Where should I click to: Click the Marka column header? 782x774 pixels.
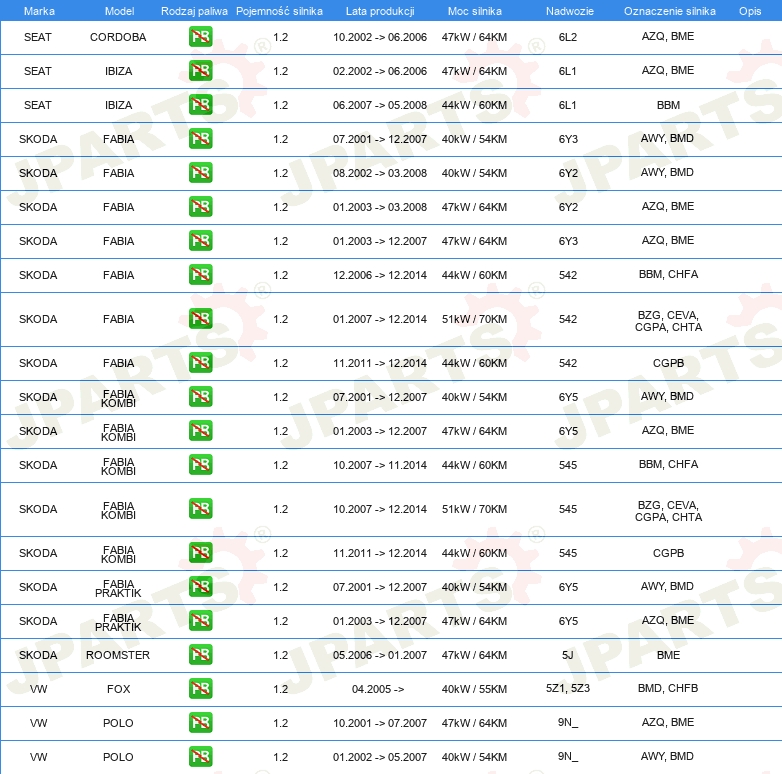point(39,11)
